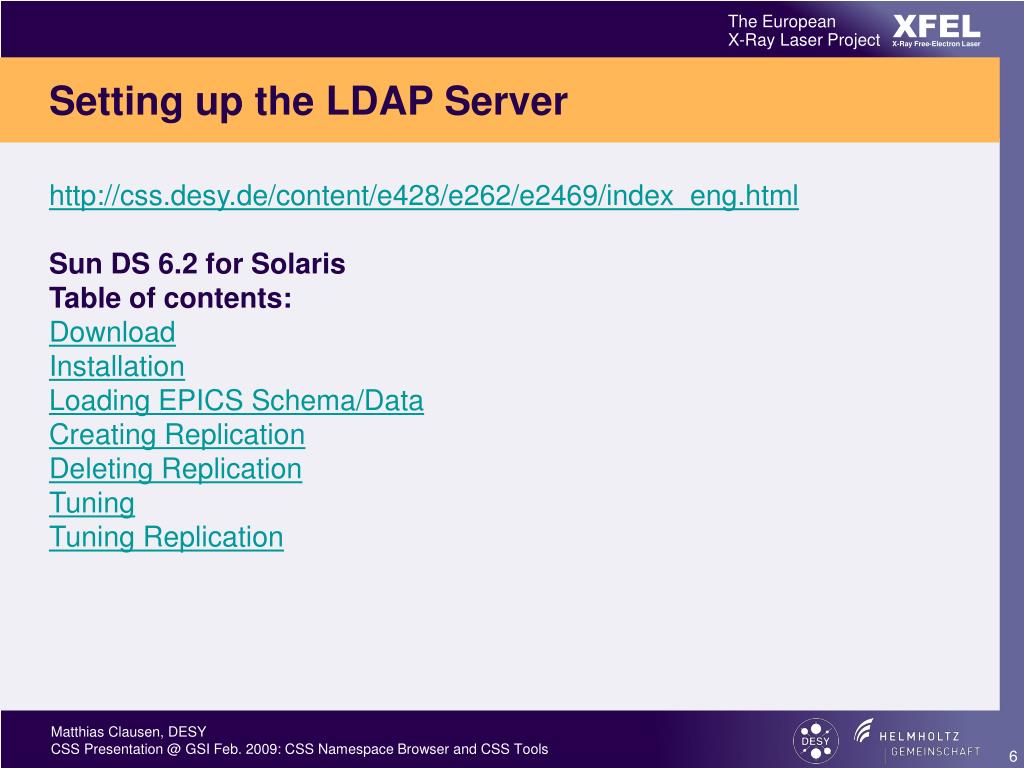The width and height of the screenshot is (1024, 768).
Task: Click the DESY circular logo
Action: point(815,741)
